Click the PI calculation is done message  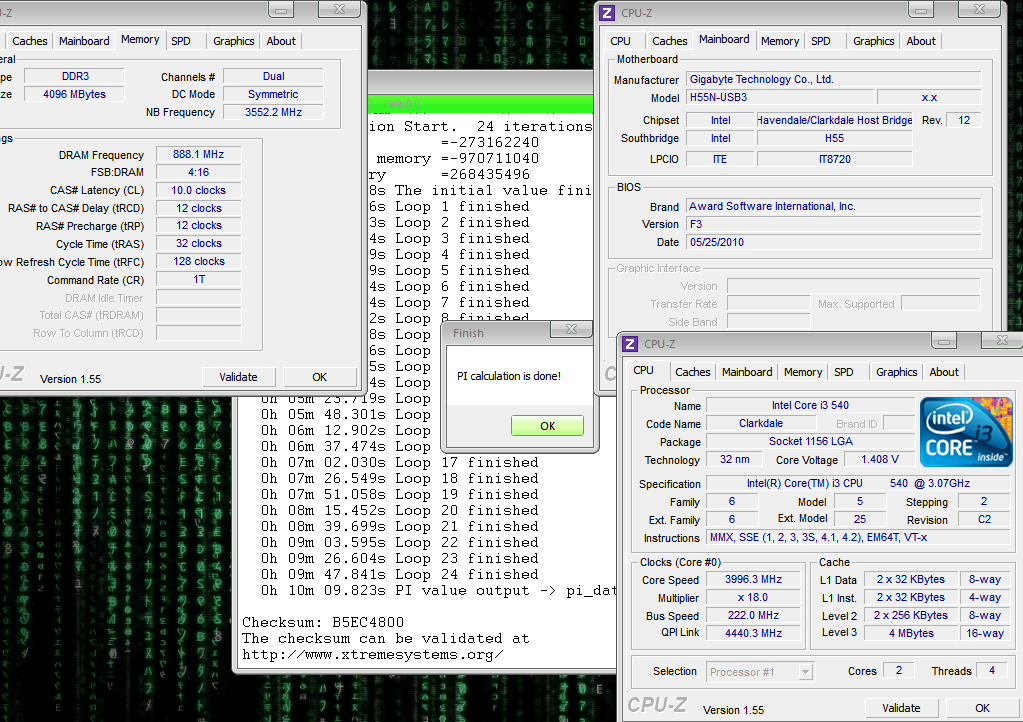pos(509,376)
